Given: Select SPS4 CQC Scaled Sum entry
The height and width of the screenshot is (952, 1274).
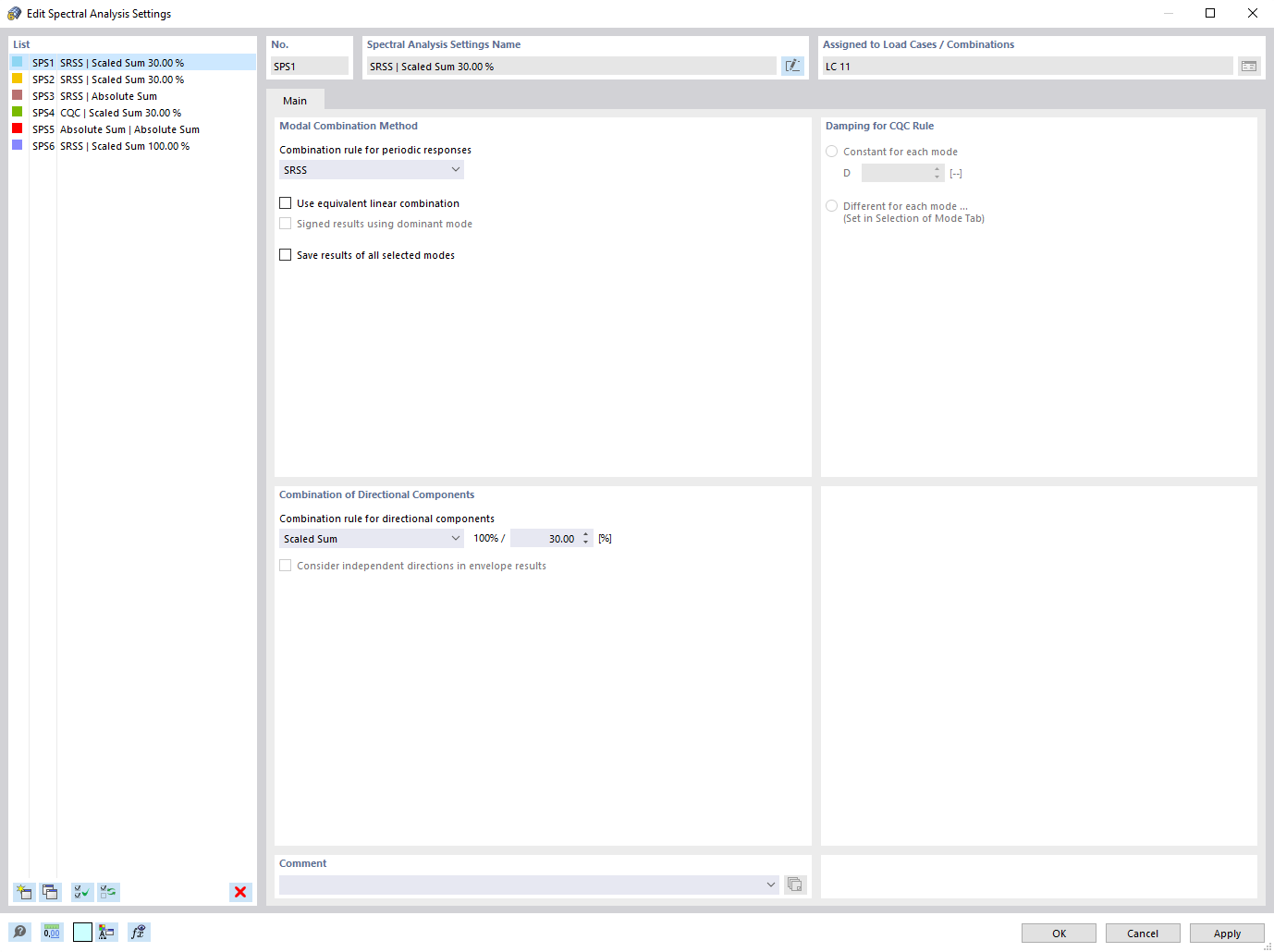Looking at the screenshot, I should coord(120,112).
